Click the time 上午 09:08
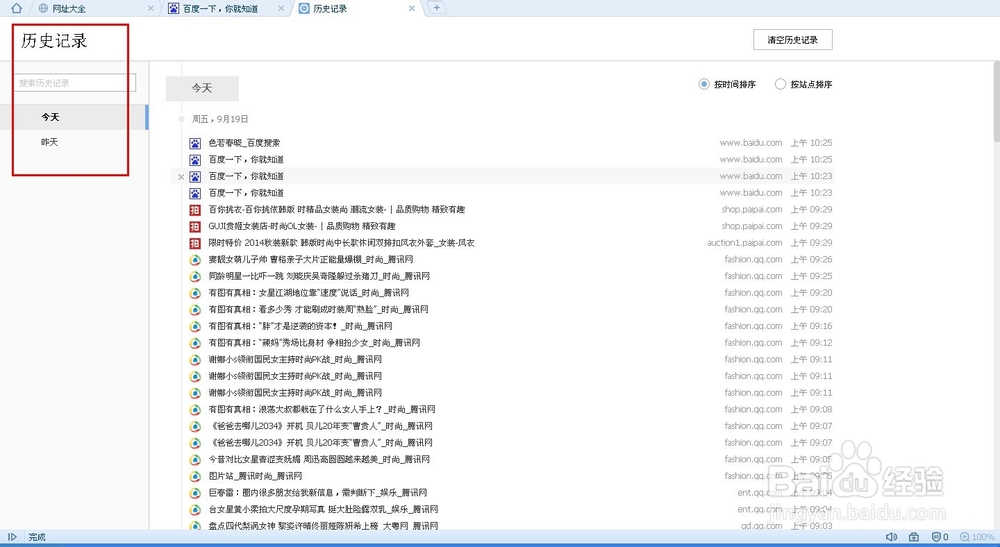This screenshot has height=547, width=1000. 811,409
